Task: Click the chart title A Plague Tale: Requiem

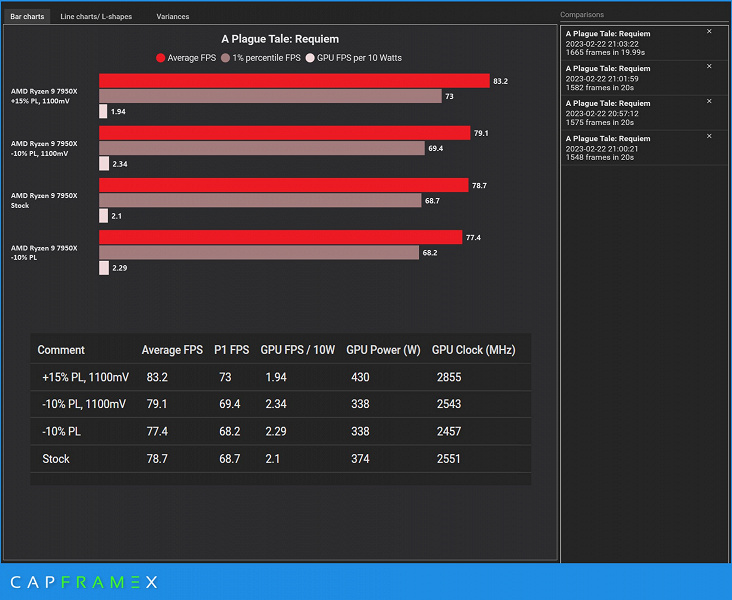Action: tap(280, 39)
